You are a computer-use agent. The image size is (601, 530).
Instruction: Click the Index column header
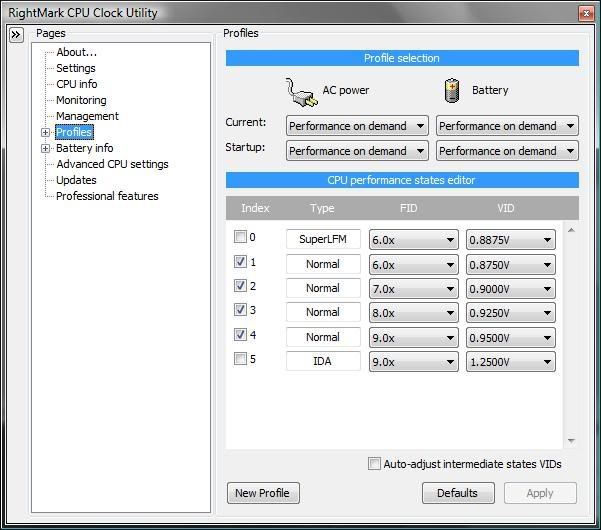(255, 208)
